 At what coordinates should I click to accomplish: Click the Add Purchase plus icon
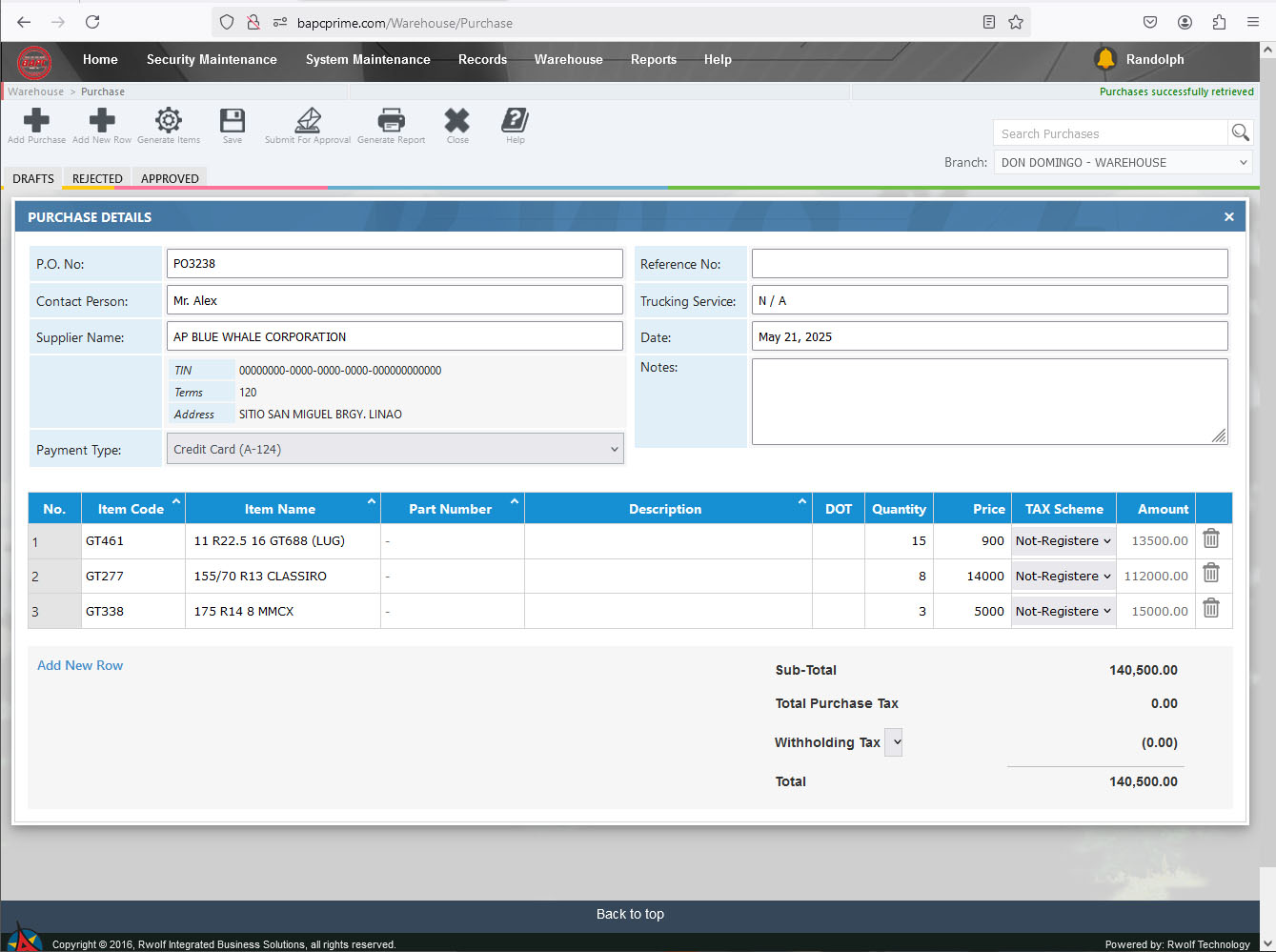coord(36,121)
